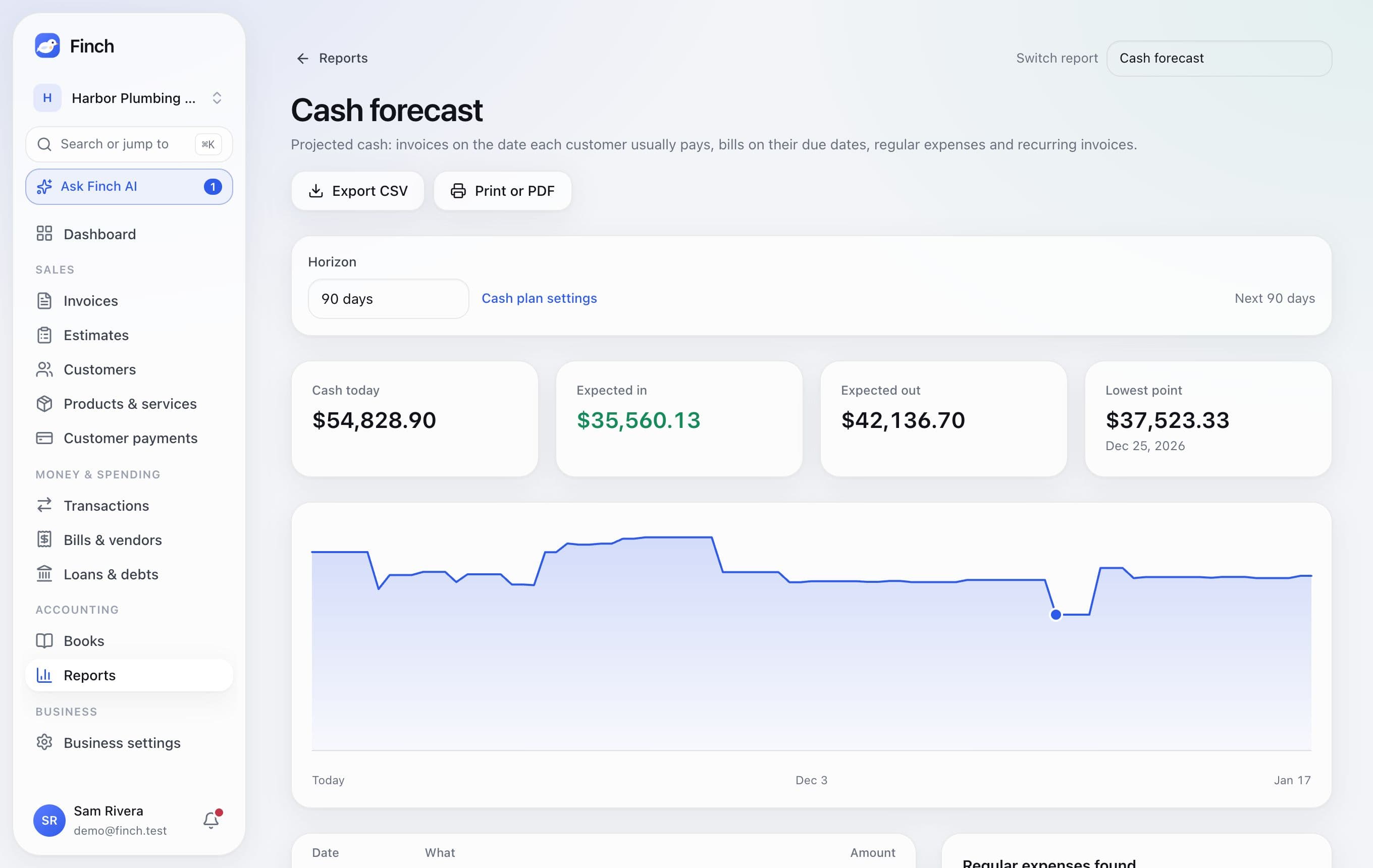Click the lowest point marker on chart
The height and width of the screenshot is (868, 1373).
coord(1055,614)
